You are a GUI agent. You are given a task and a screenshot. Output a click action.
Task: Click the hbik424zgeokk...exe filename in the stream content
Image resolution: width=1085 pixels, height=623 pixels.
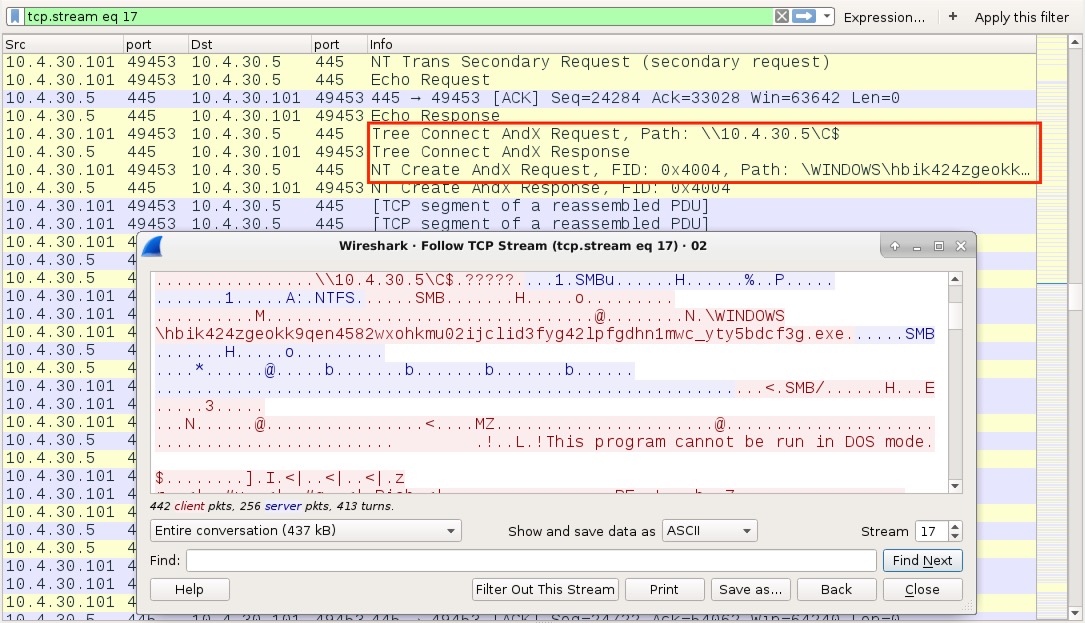coord(500,334)
